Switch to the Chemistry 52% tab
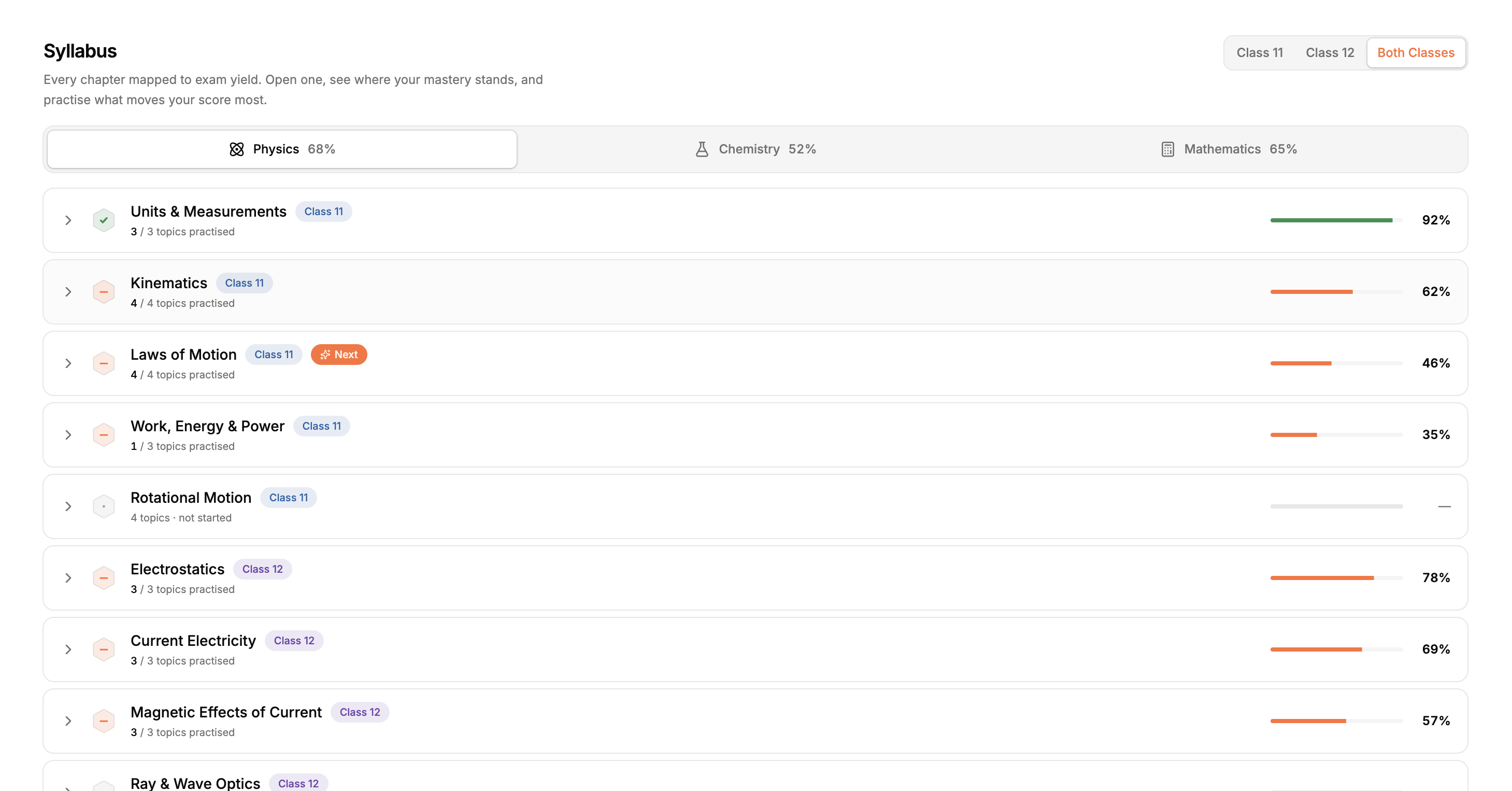Screen dimensions: 1512x791 click(x=755, y=149)
